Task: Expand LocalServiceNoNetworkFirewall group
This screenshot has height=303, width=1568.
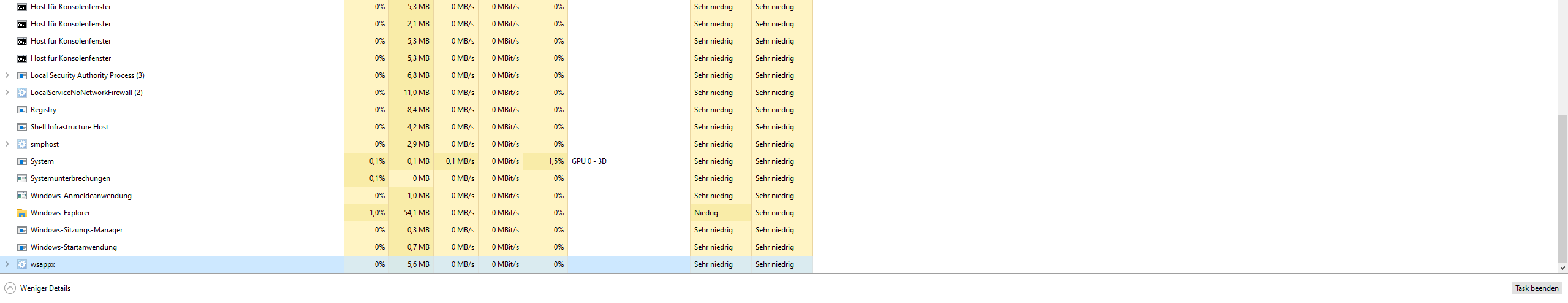Action: [7, 93]
